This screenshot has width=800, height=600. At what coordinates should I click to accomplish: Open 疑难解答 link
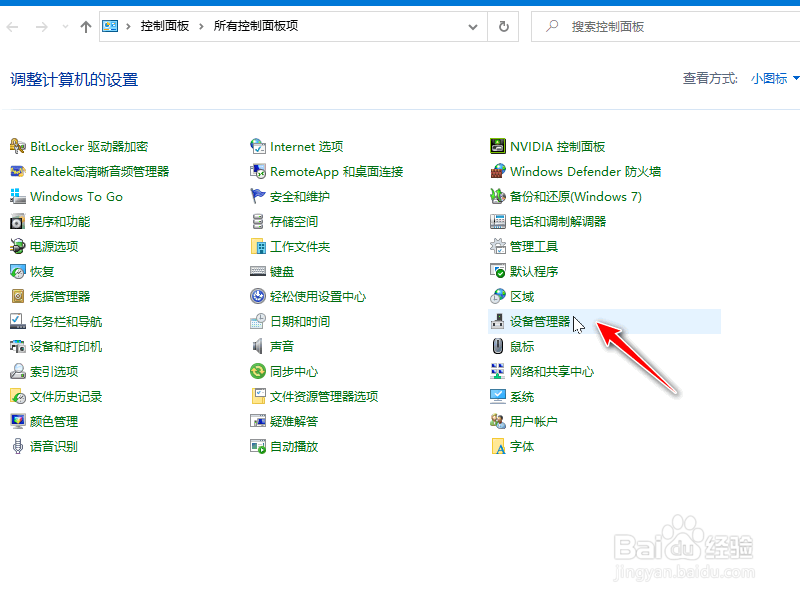tap(294, 421)
